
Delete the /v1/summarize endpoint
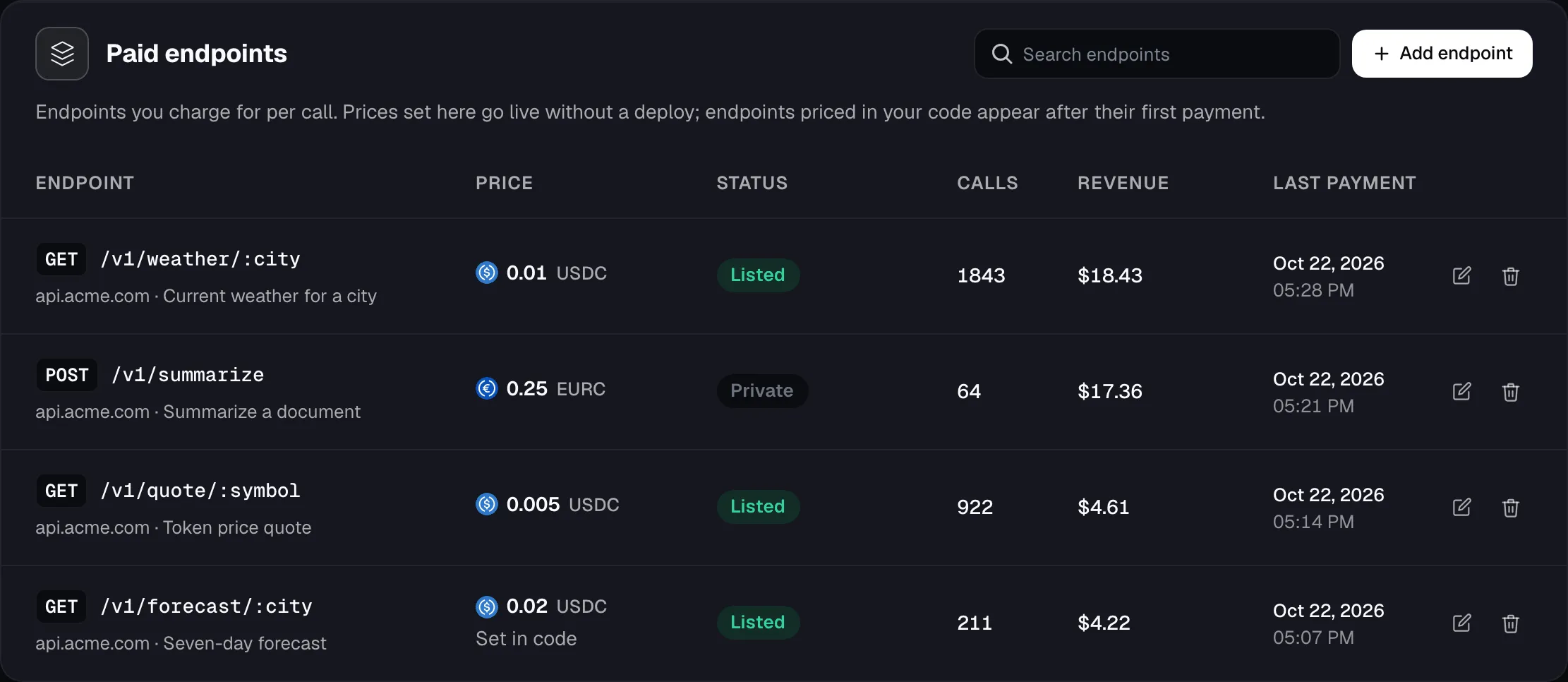[1510, 391]
